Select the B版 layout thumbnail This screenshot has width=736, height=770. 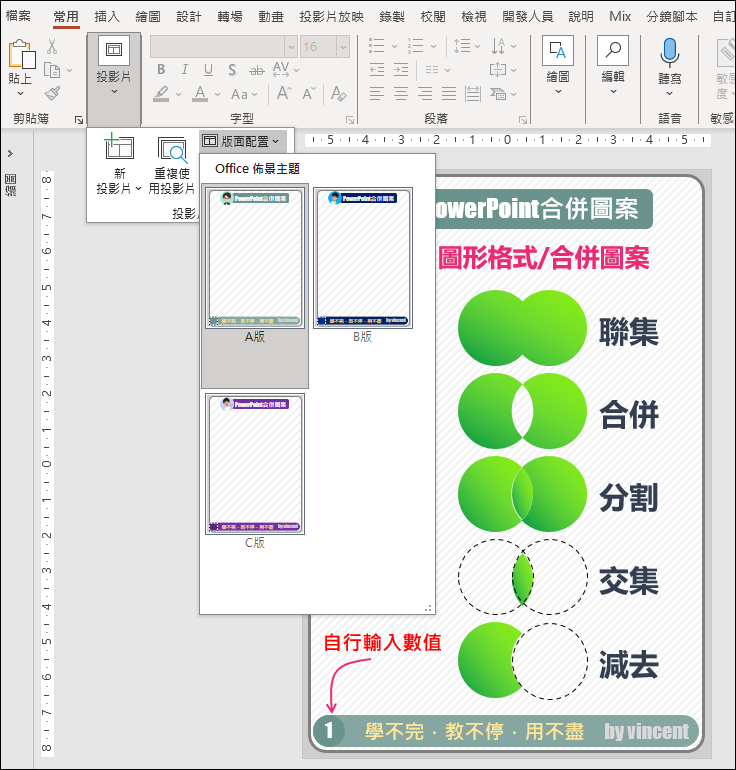(x=363, y=258)
